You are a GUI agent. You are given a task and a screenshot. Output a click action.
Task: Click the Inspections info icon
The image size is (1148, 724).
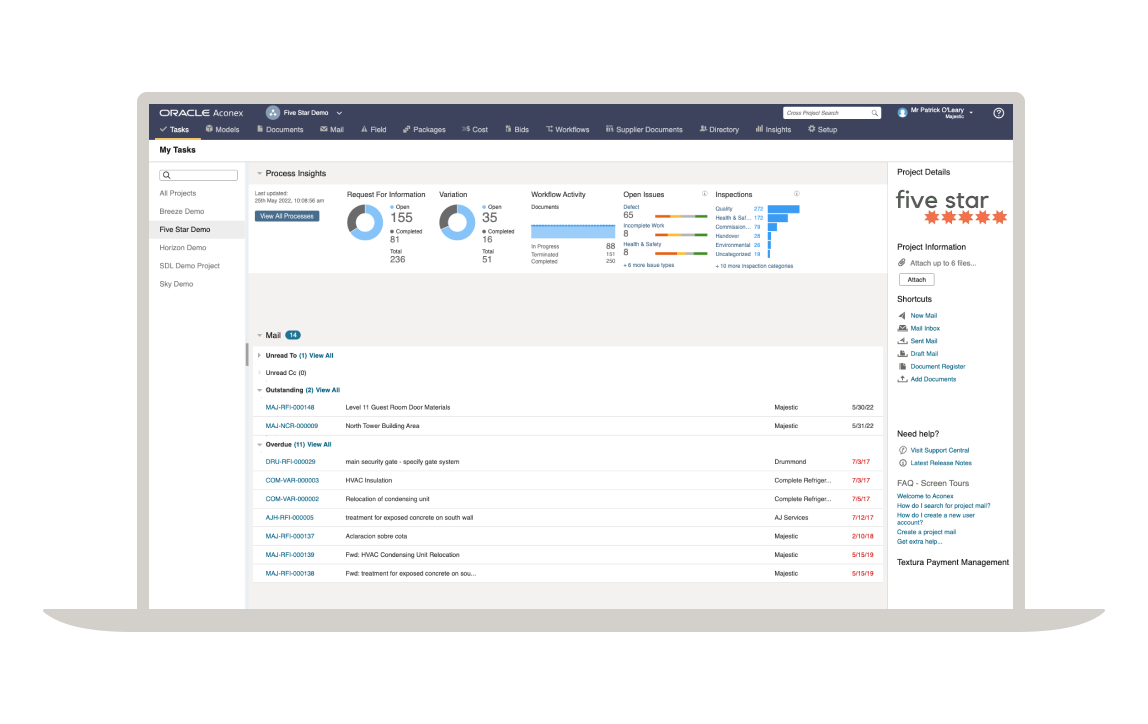coord(797,194)
